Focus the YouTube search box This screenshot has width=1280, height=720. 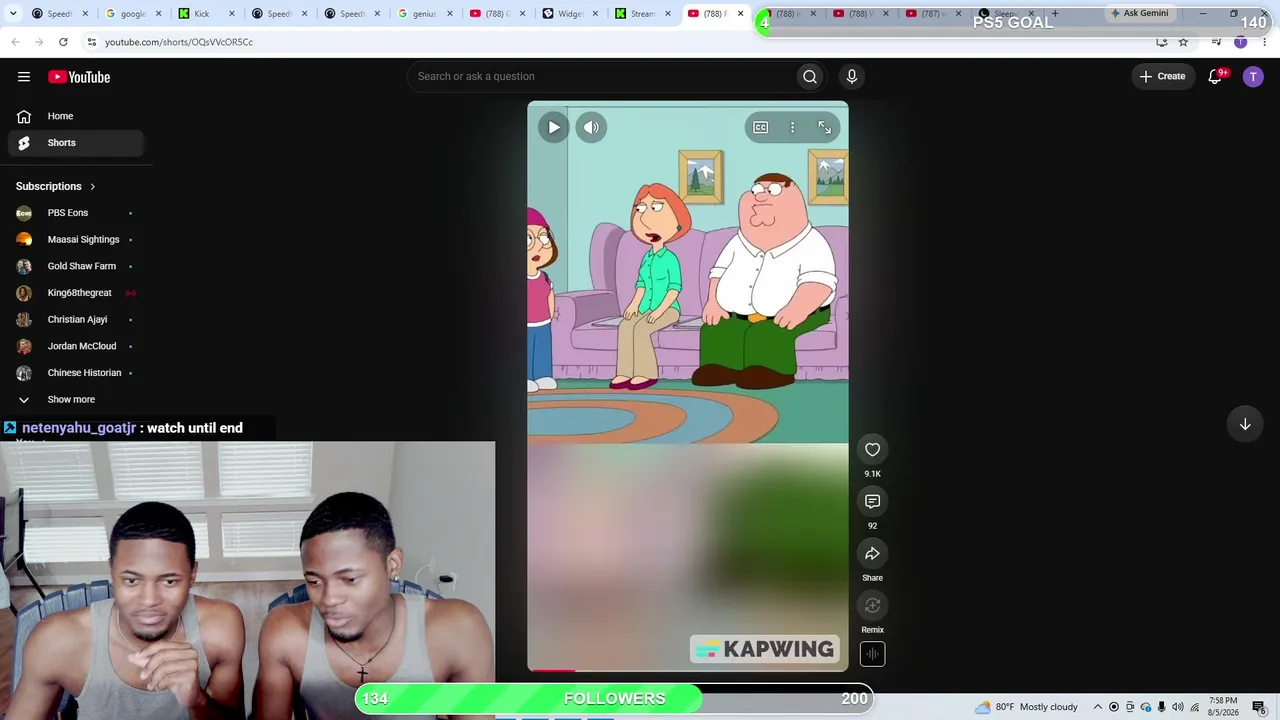(602, 77)
